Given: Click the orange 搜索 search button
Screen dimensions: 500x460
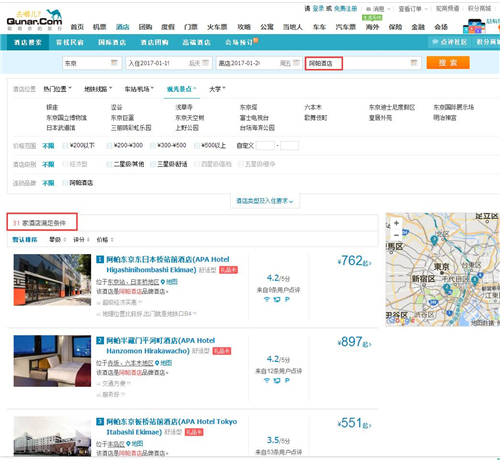Looking at the screenshot, I should (x=448, y=63).
